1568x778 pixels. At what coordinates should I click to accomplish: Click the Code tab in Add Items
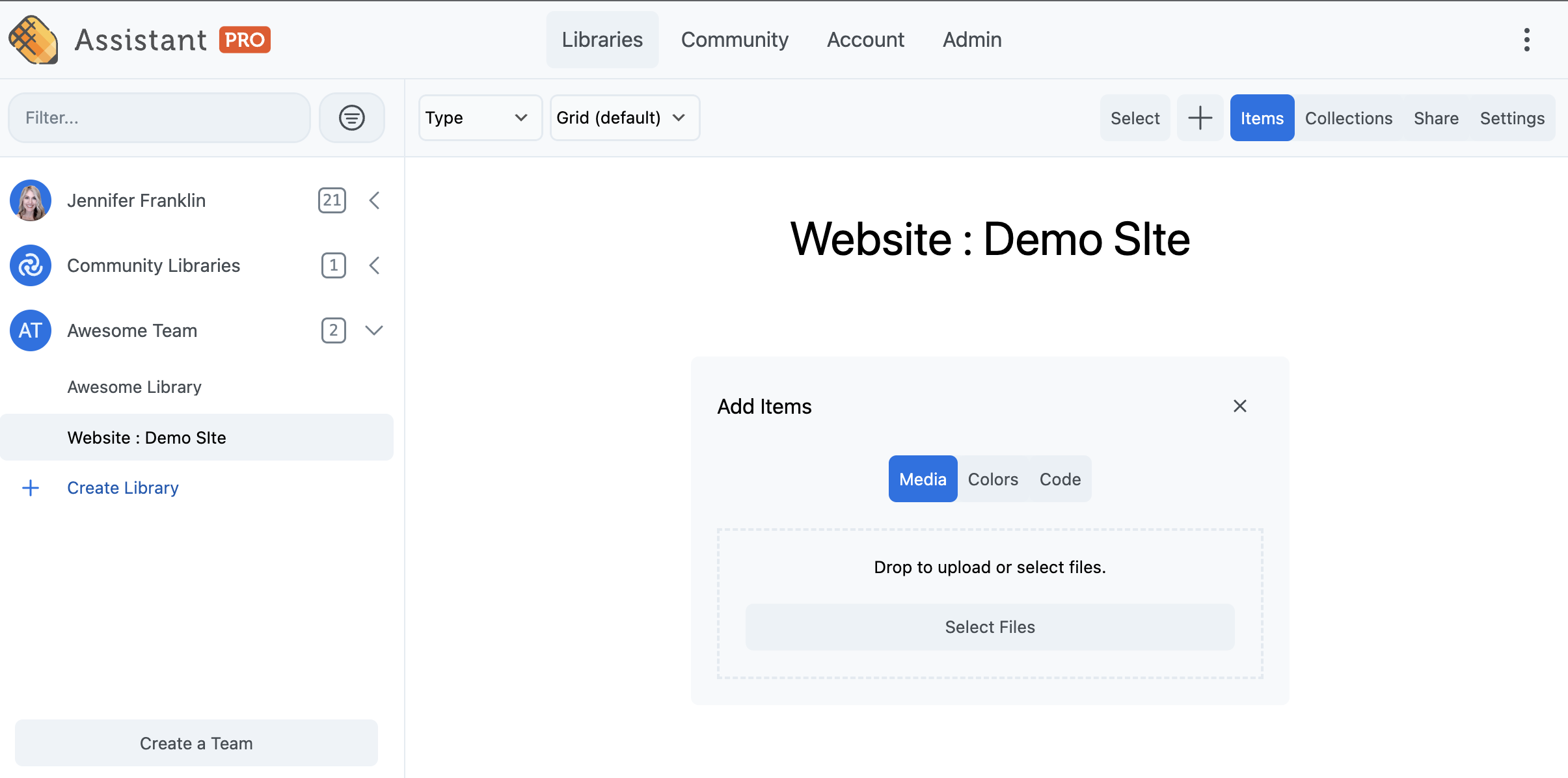tap(1060, 478)
